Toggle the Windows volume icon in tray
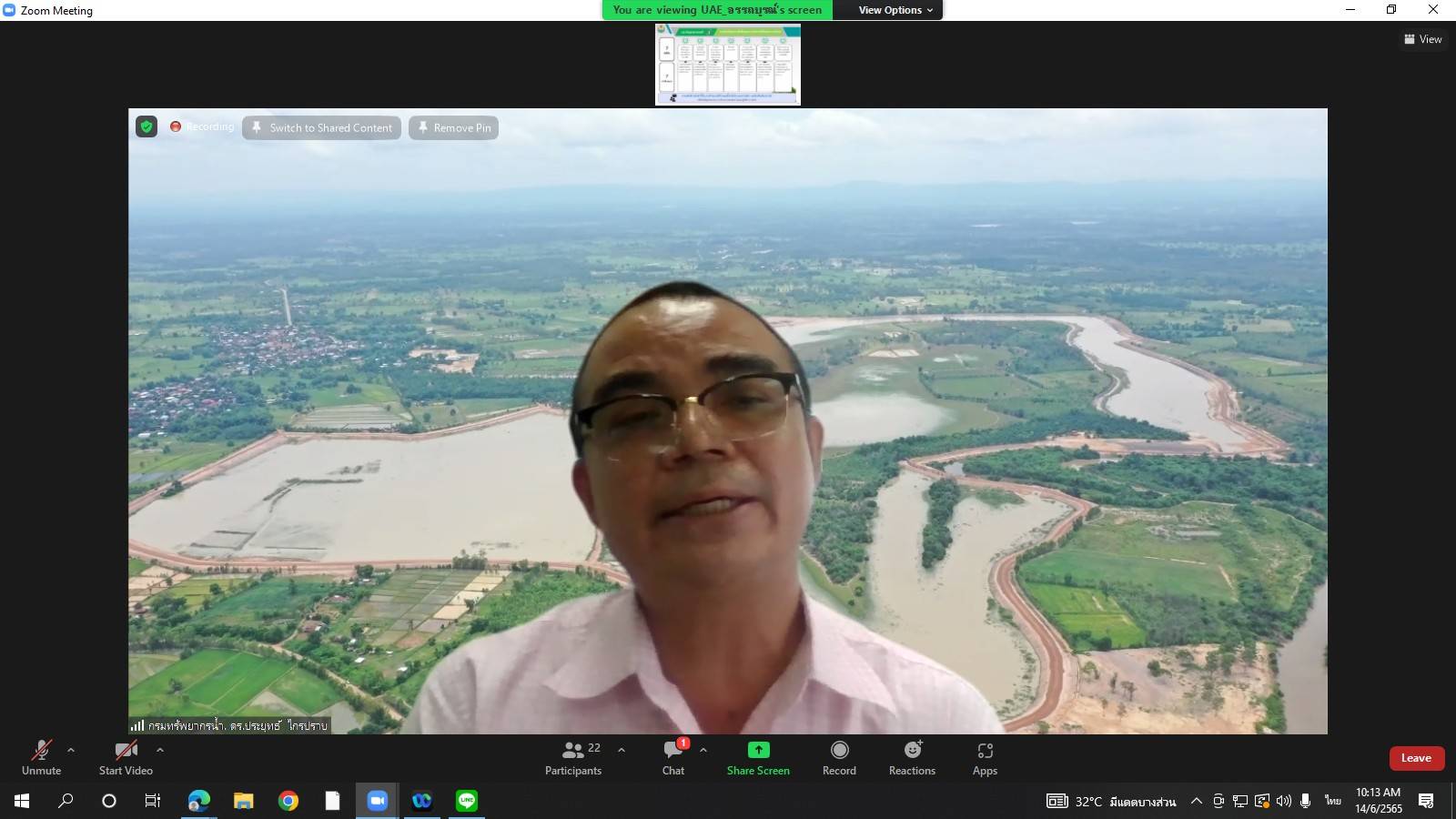This screenshot has height=819, width=1456. point(1283,801)
